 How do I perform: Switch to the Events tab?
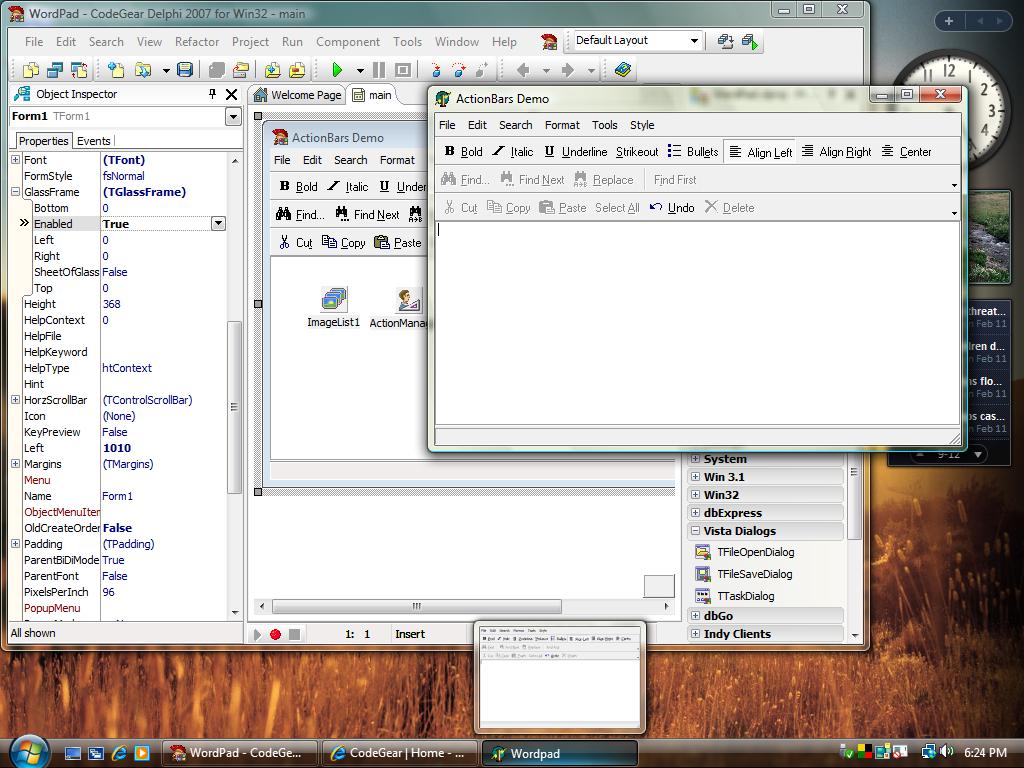click(93, 141)
